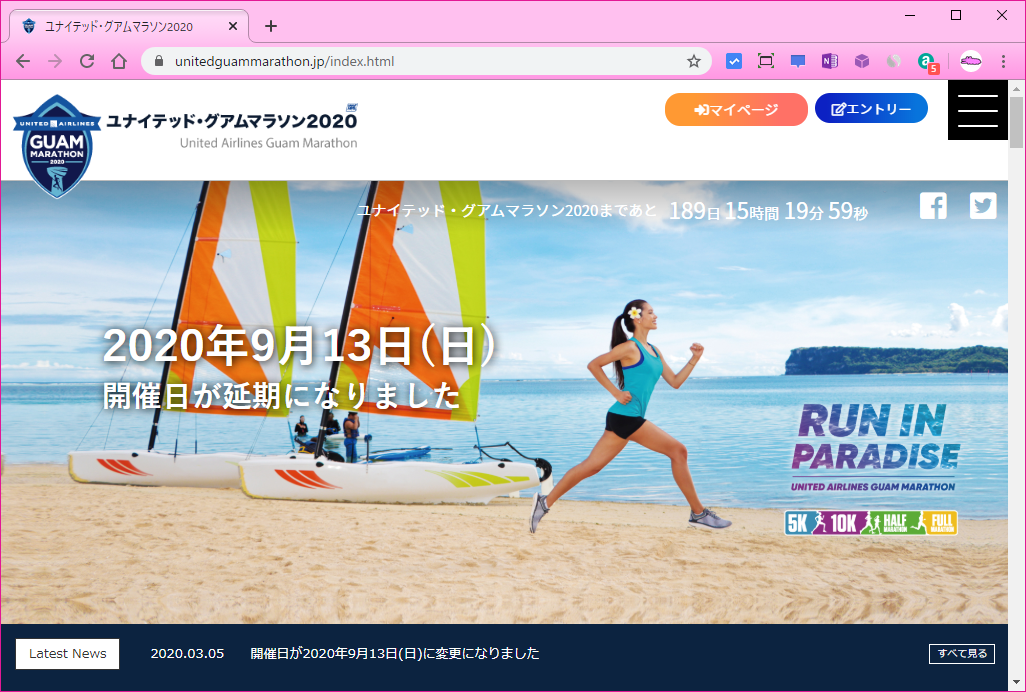Click the purple cube extension icon
The height and width of the screenshot is (692, 1026).
coord(862,61)
